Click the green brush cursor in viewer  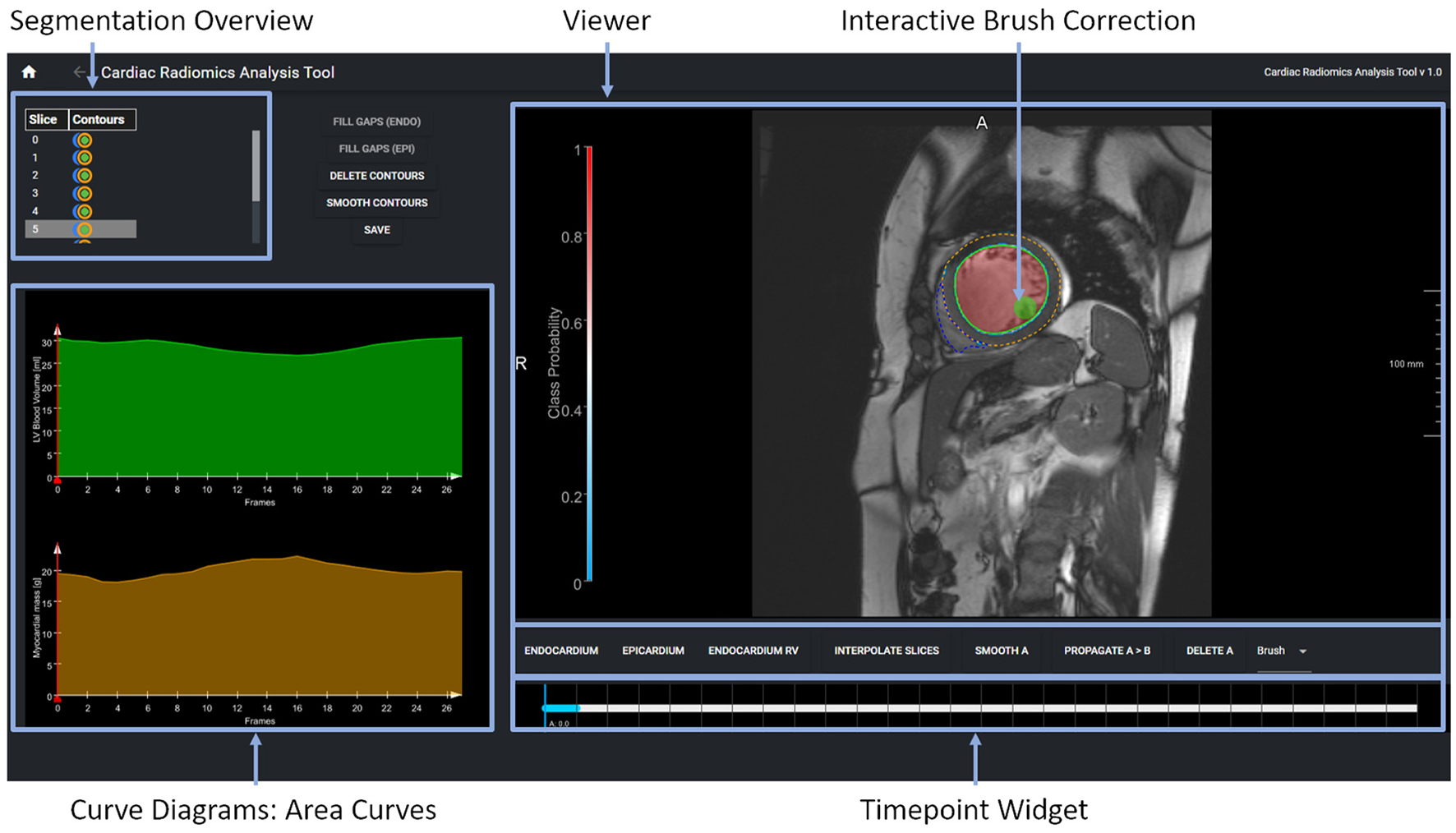click(1025, 308)
